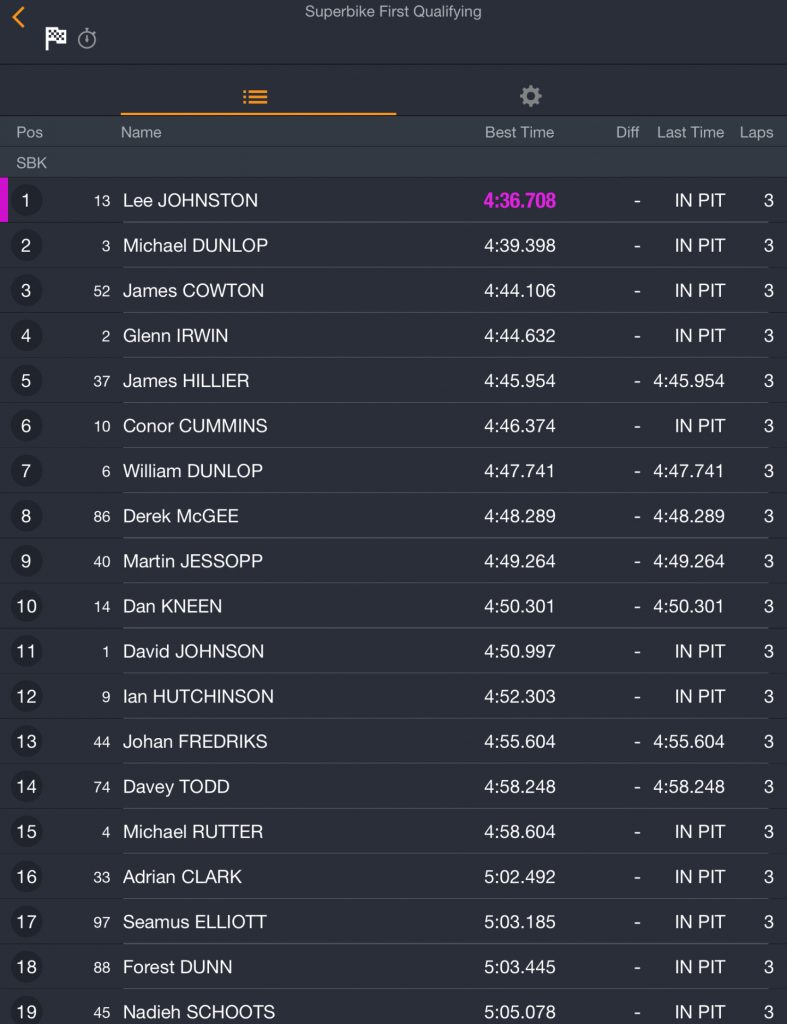
Task: Select the Nadieh SCHOOTS row
Action: [393, 1009]
